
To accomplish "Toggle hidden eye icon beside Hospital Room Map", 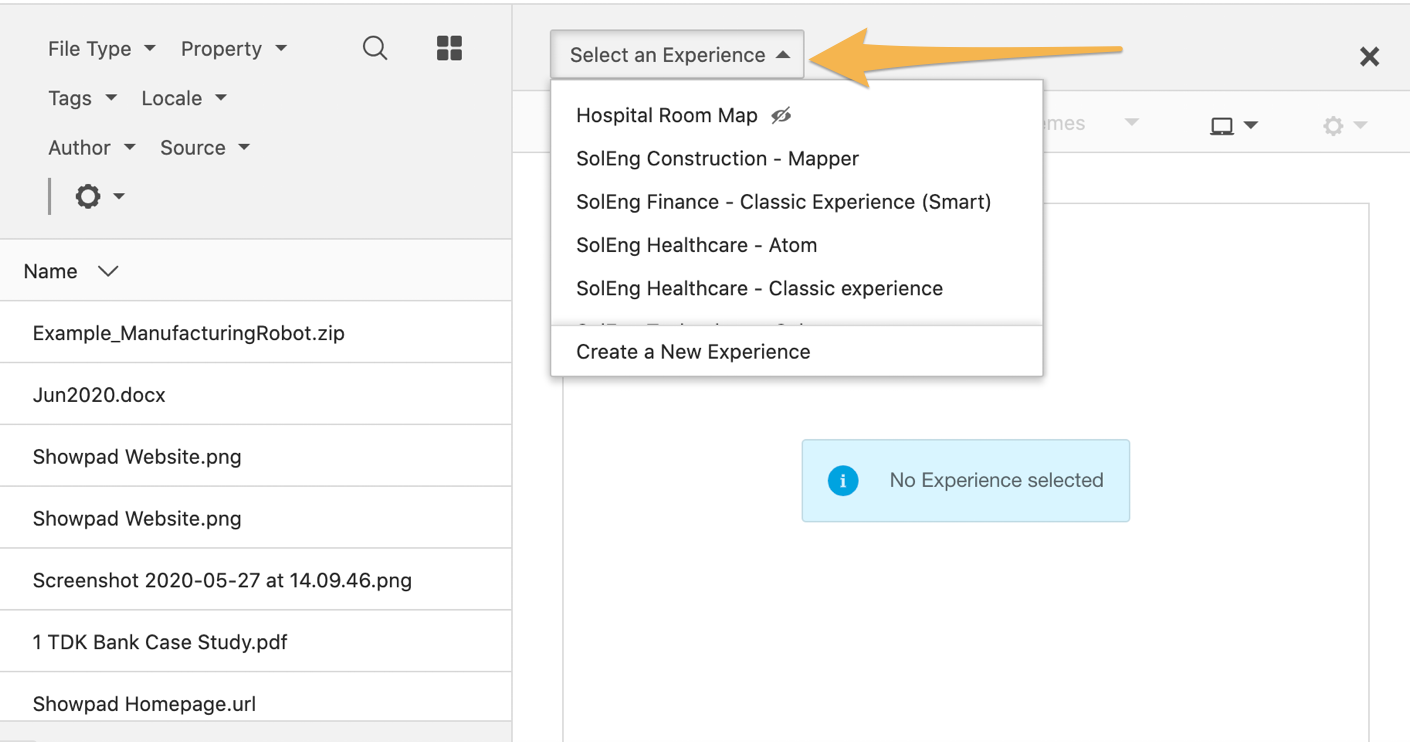I will tap(781, 115).
